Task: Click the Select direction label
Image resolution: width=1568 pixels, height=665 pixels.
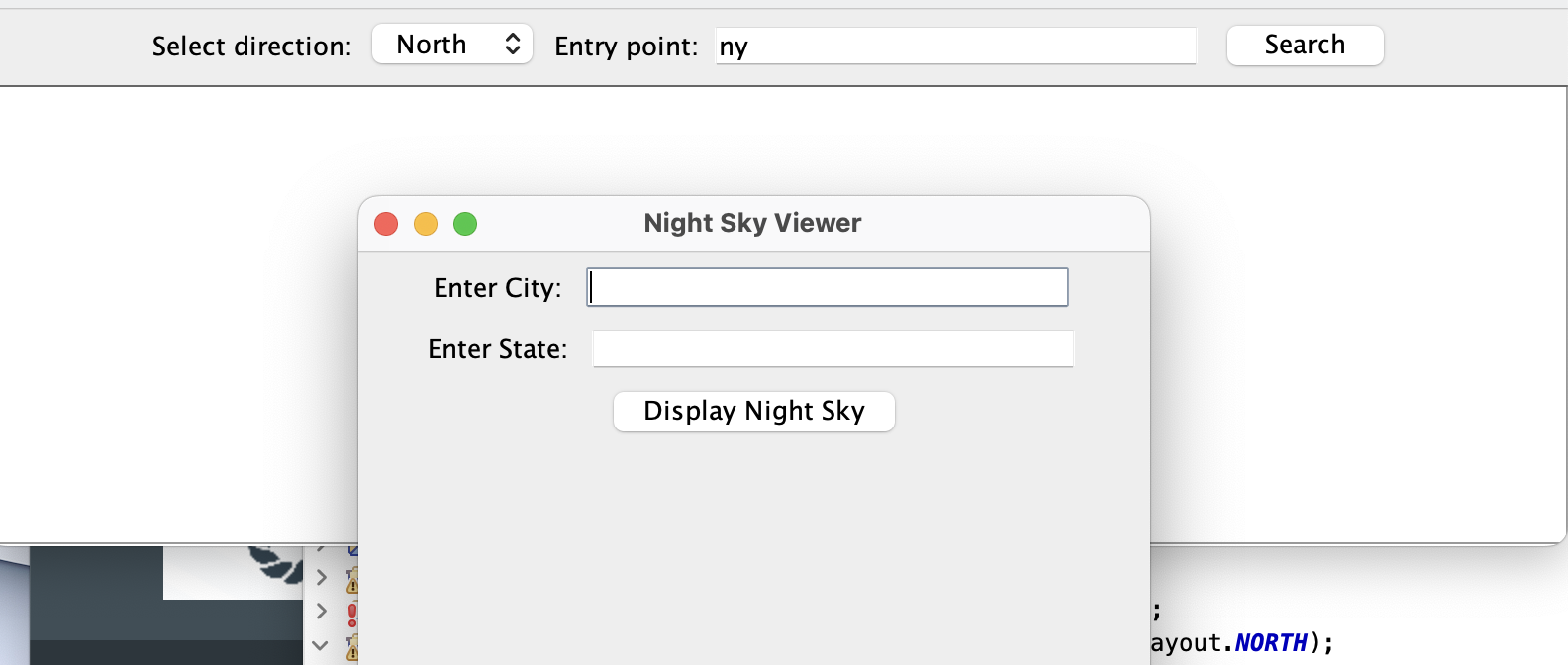Action: 251,47
